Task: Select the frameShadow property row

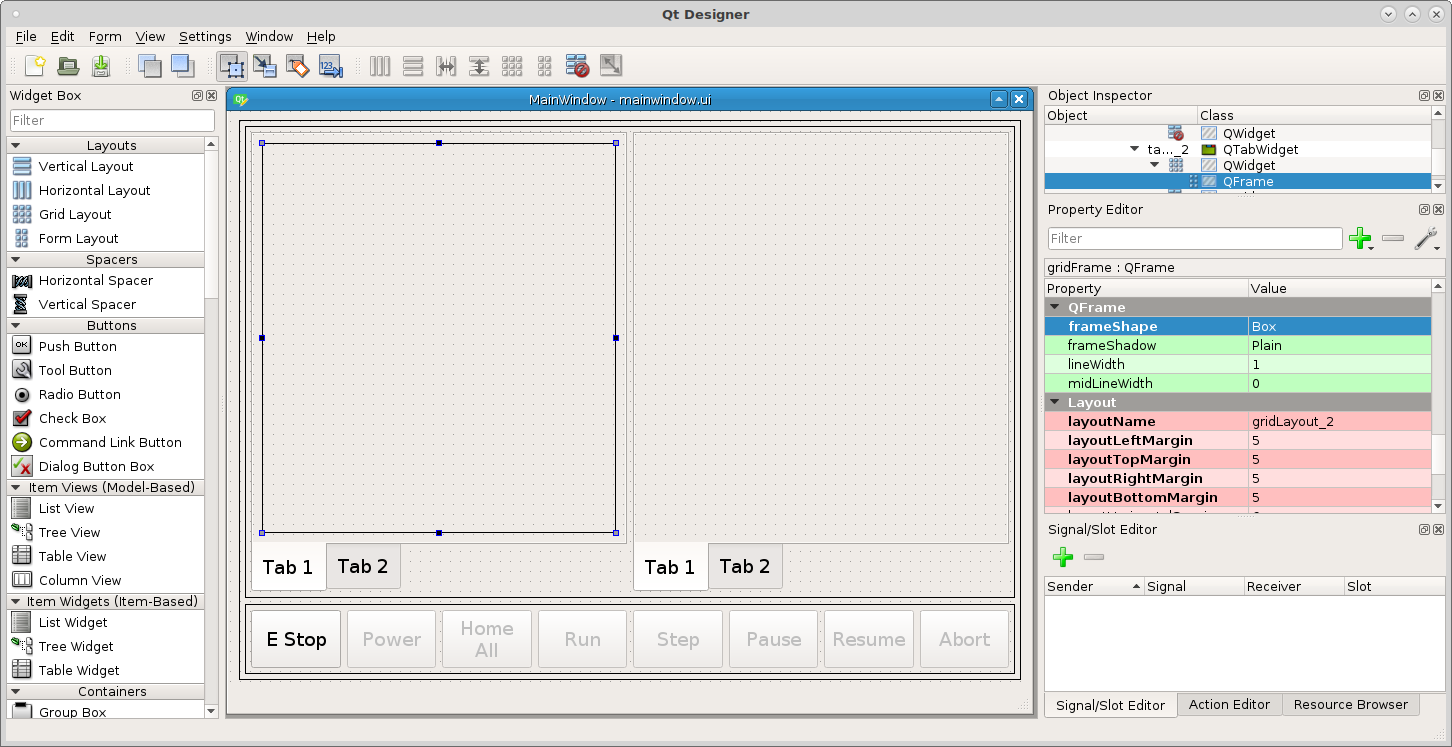Action: coord(1238,345)
